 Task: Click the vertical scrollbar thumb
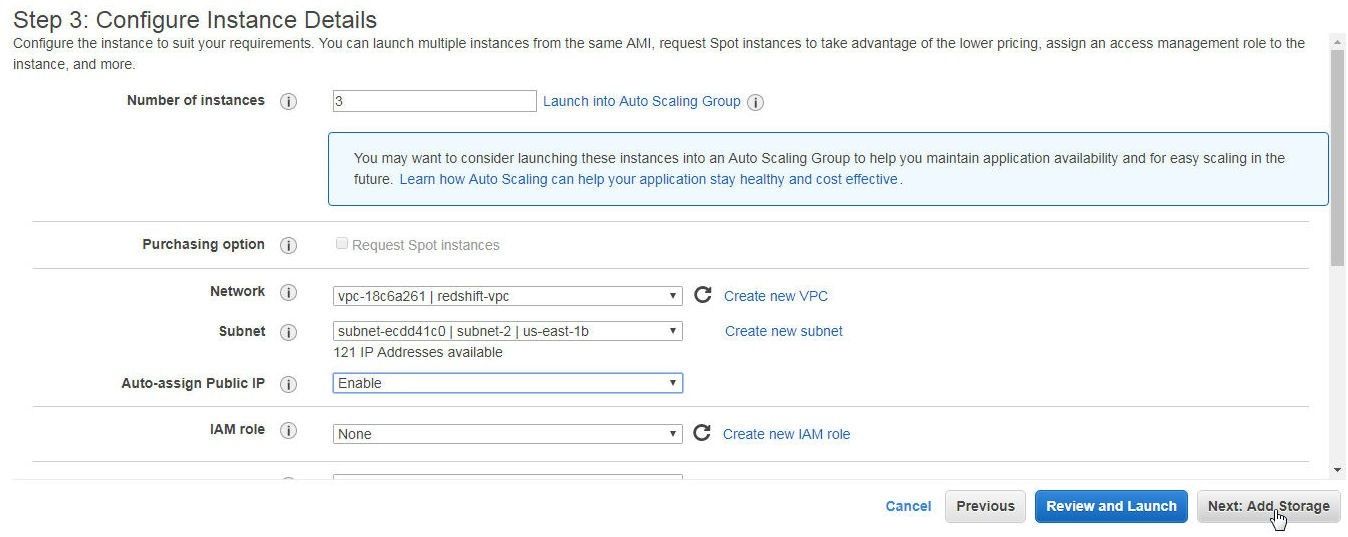tap(1338, 158)
